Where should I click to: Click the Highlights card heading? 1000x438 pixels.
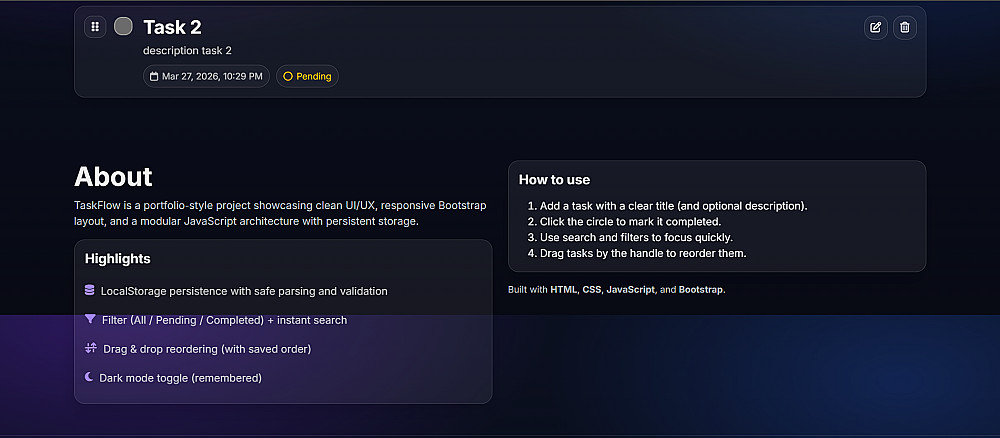tap(118, 258)
